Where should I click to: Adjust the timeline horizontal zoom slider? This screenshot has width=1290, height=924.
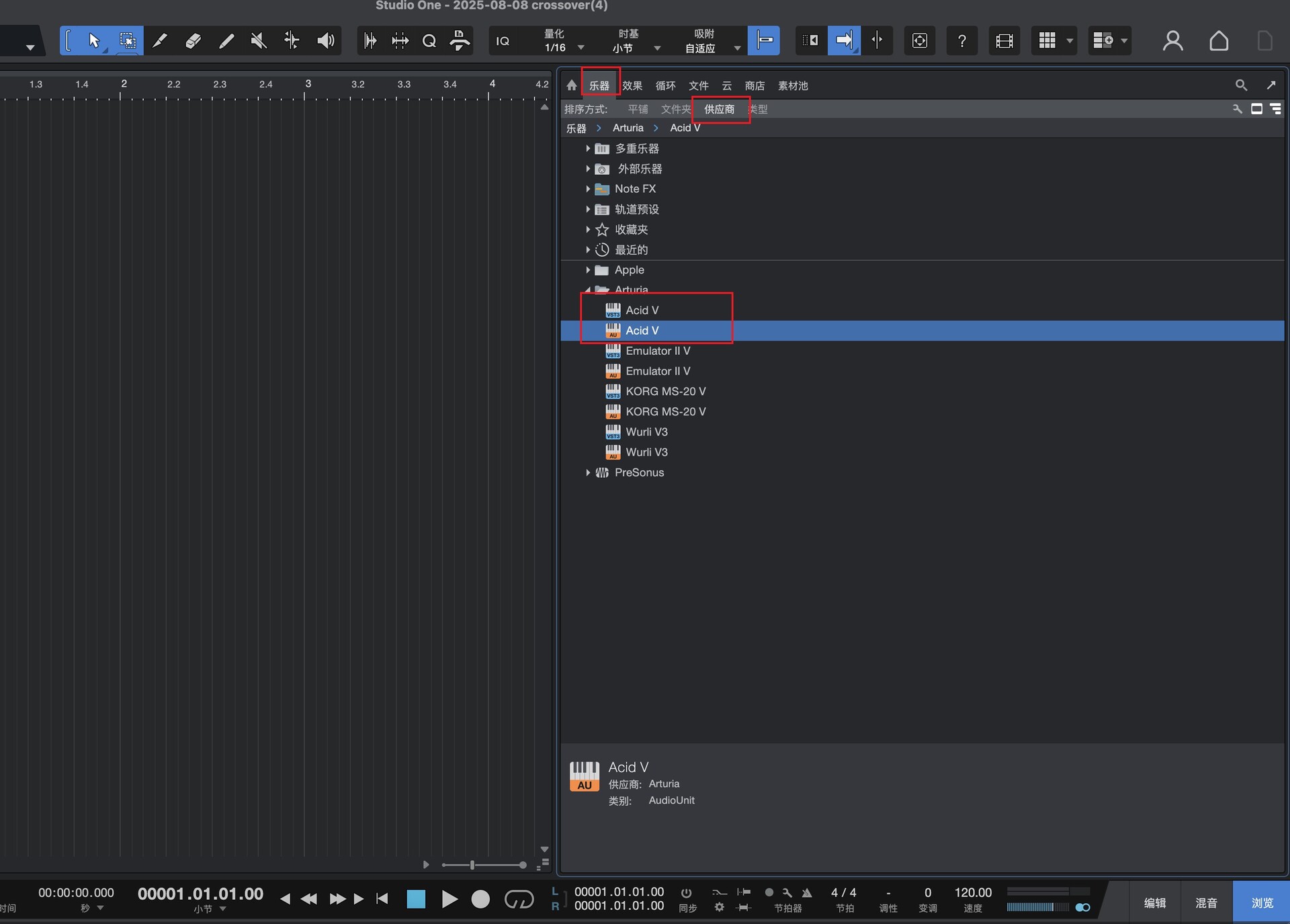pos(472,865)
